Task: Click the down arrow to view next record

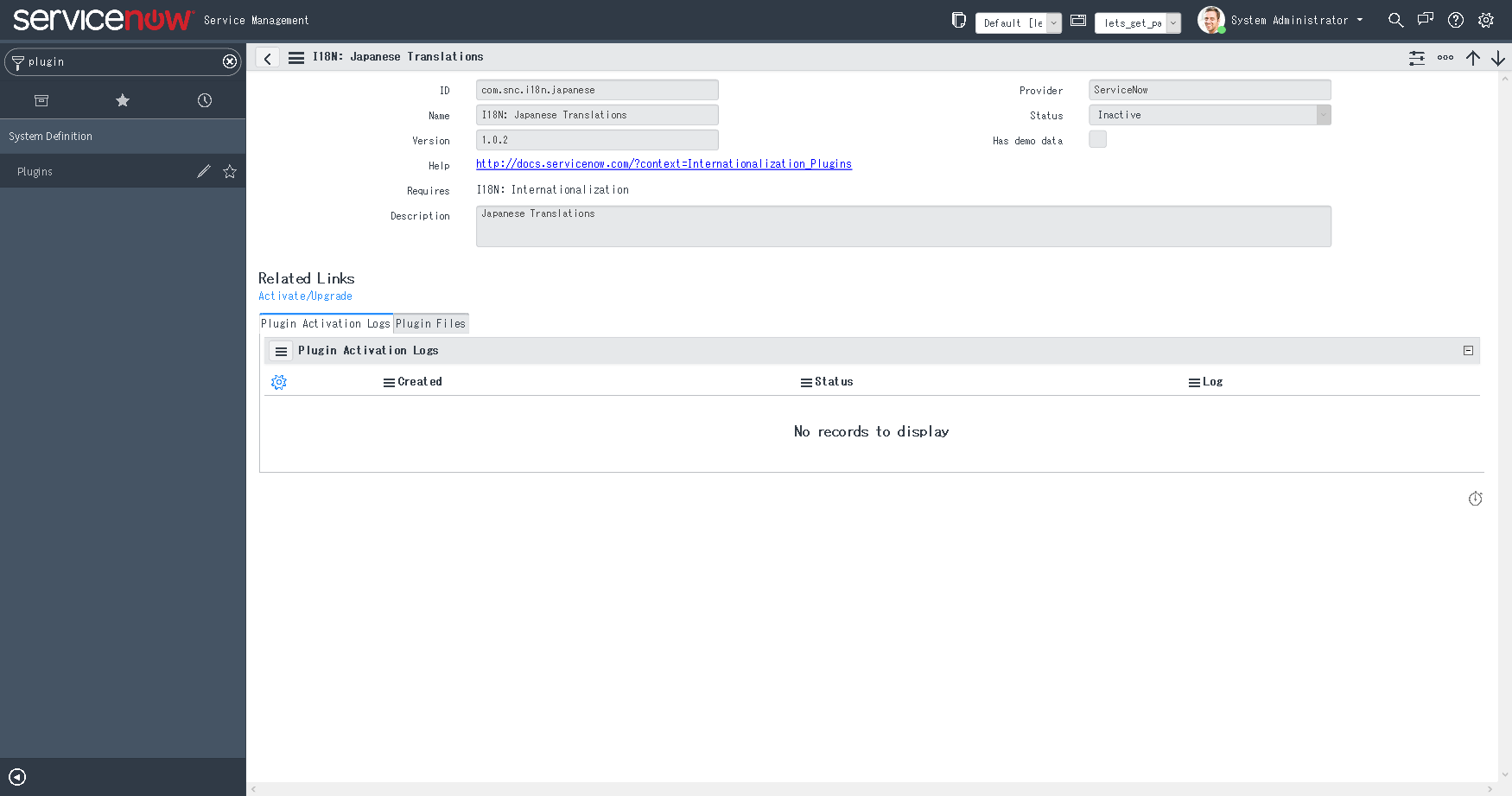Action: pos(1500,58)
